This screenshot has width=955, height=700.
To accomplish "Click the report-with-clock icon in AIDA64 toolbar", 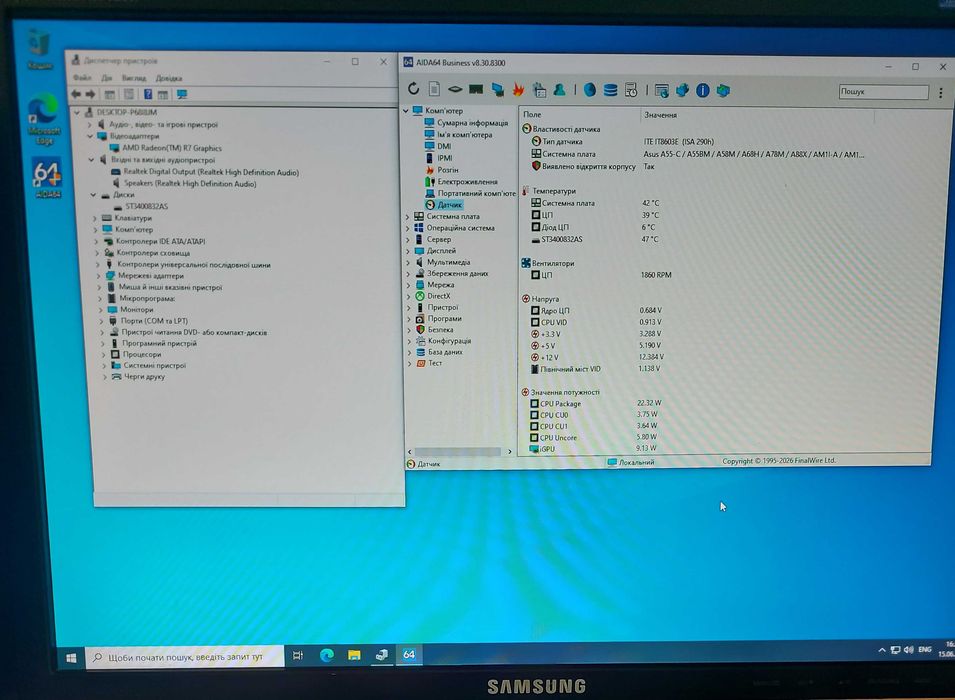I will (631, 90).
